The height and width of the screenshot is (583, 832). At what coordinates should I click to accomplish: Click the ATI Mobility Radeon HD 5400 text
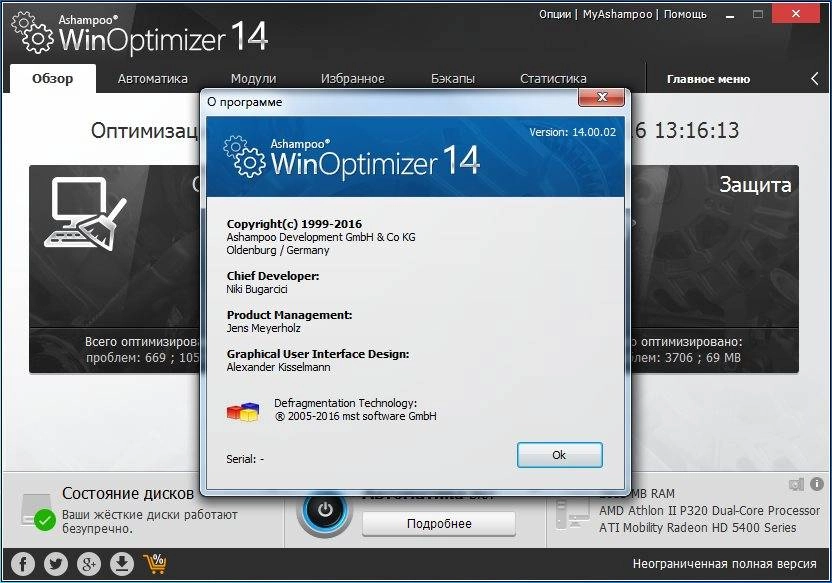click(x=697, y=528)
